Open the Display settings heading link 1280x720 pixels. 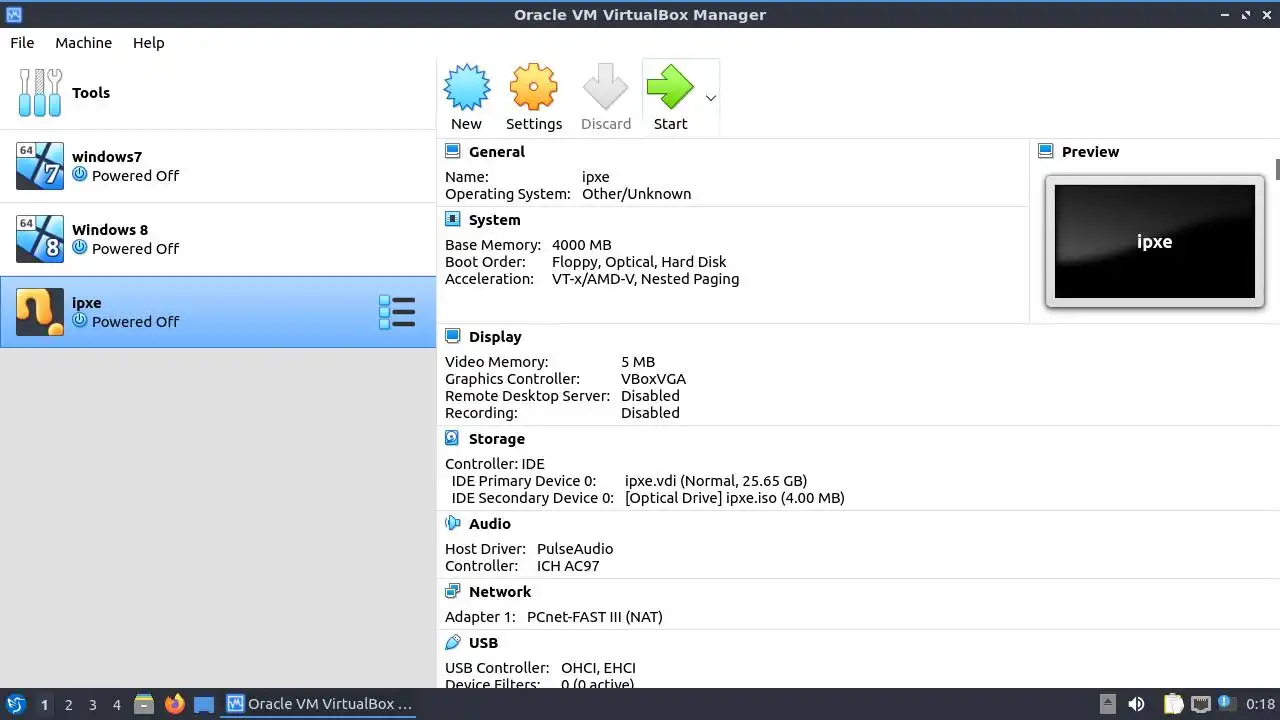(495, 337)
